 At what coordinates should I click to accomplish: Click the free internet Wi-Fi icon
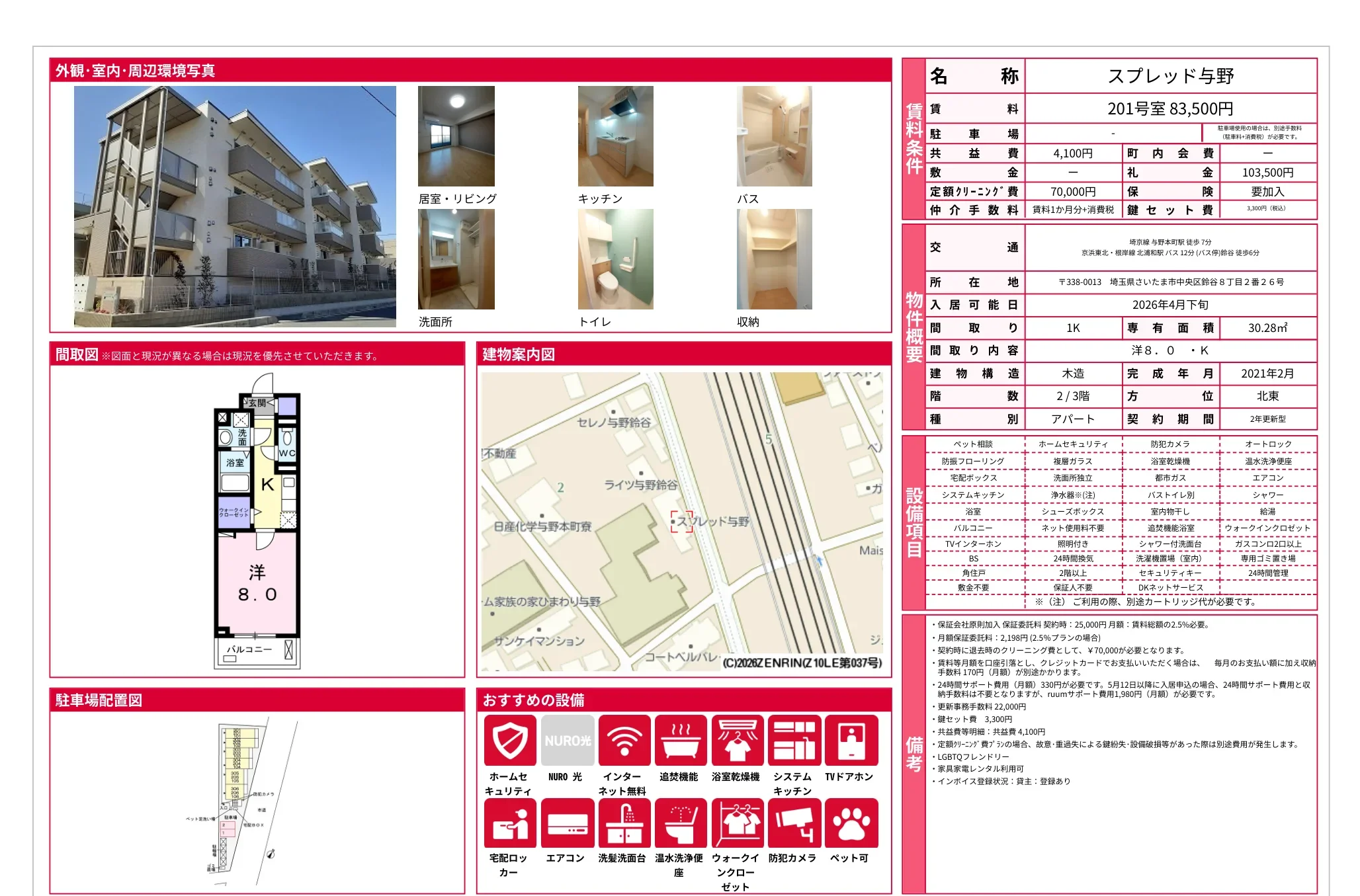point(624,740)
